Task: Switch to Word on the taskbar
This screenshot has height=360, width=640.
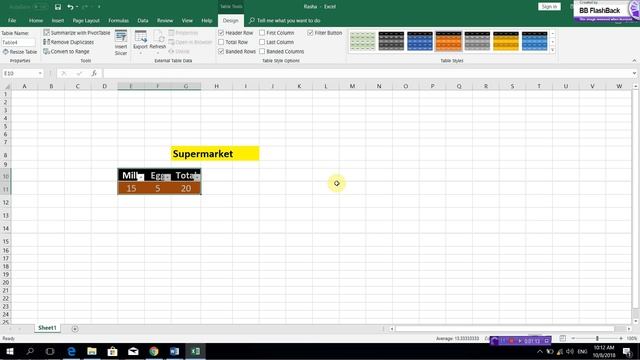Action: [174, 351]
